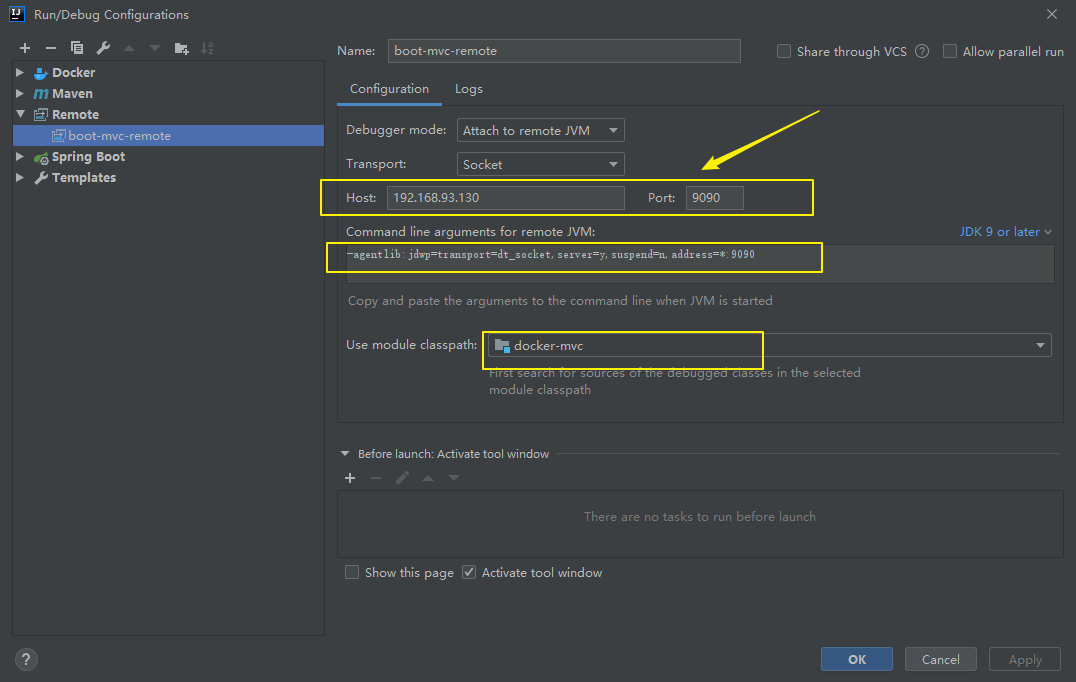The height and width of the screenshot is (682, 1076).
Task: Edit before launch task pencil icon
Action: tap(402, 478)
